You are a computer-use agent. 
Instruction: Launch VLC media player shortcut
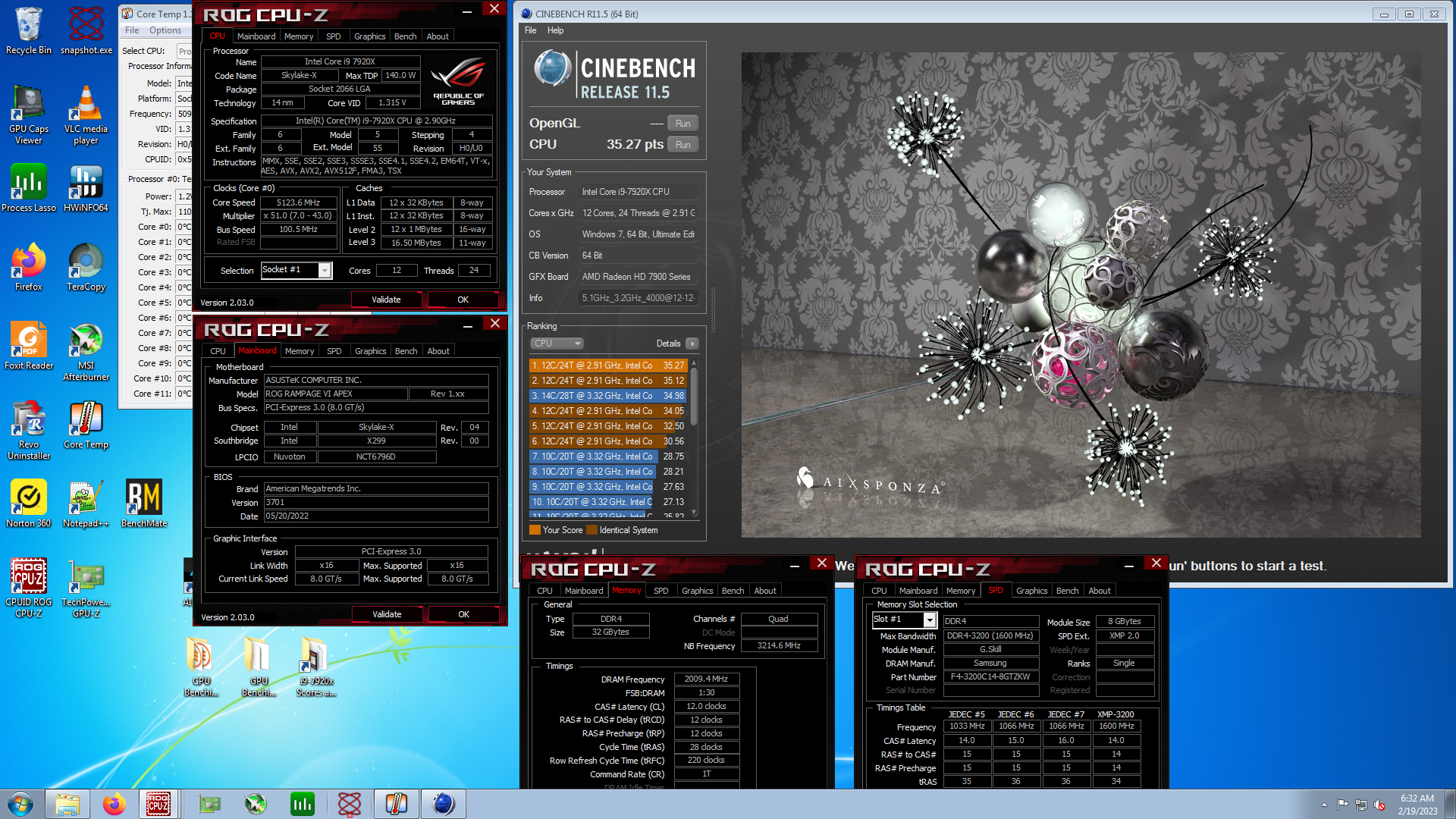click(86, 115)
